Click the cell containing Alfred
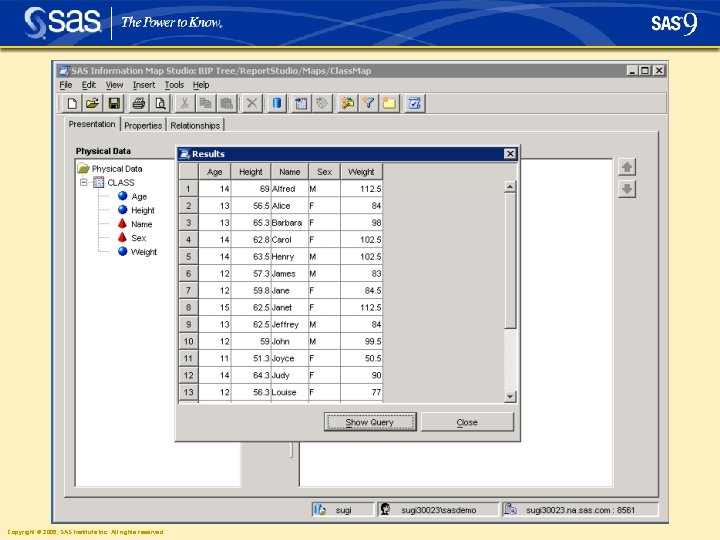The image size is (720, 540). (290, 189)
